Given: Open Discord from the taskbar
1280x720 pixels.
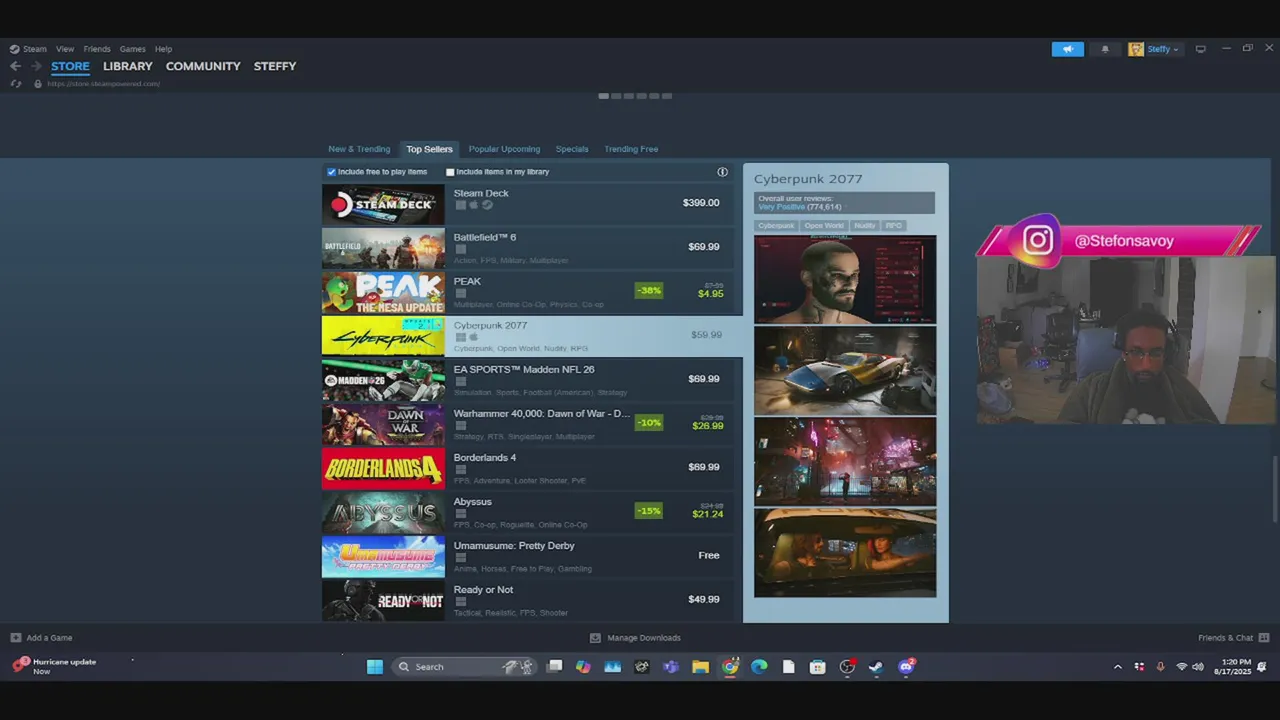Looking at the screenshot, I should pos(906,667).
